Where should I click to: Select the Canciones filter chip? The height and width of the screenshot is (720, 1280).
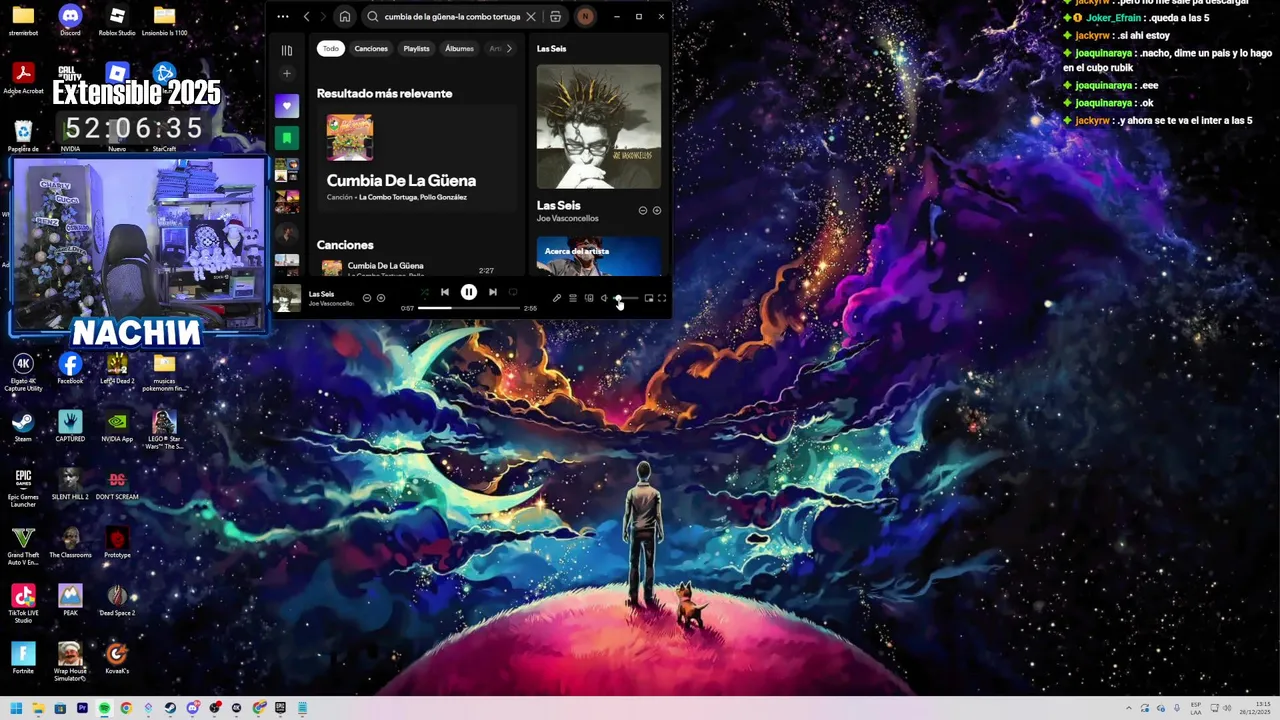click(x=371, y=48)
